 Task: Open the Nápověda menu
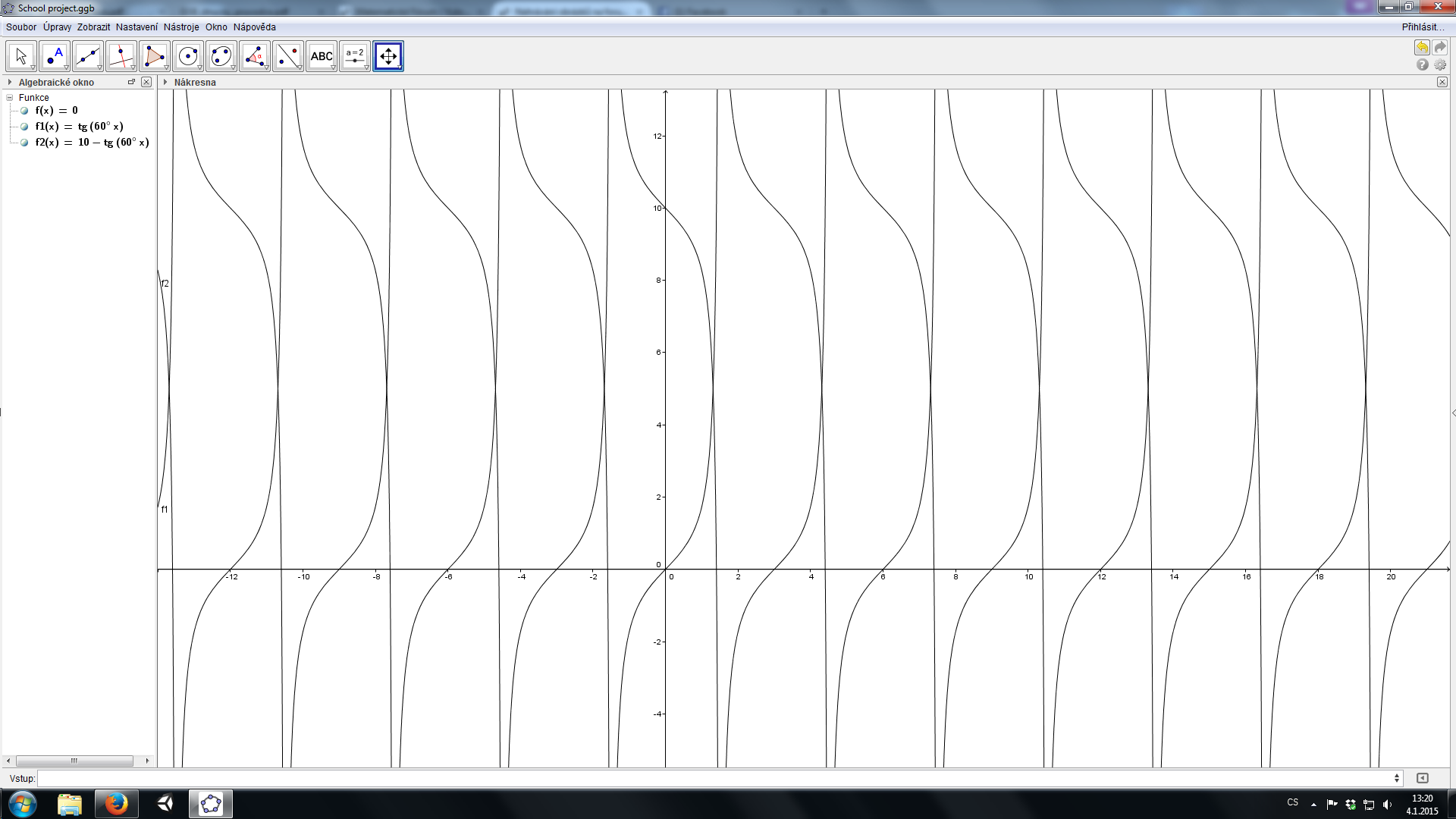tap(255, 27)
